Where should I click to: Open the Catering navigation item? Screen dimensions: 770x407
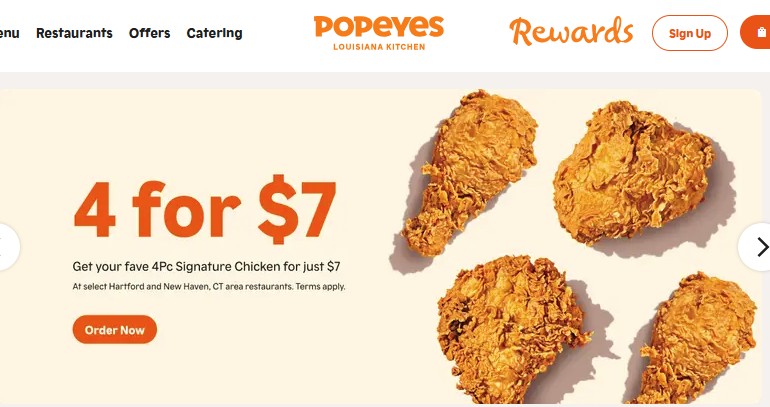[214, 33]
